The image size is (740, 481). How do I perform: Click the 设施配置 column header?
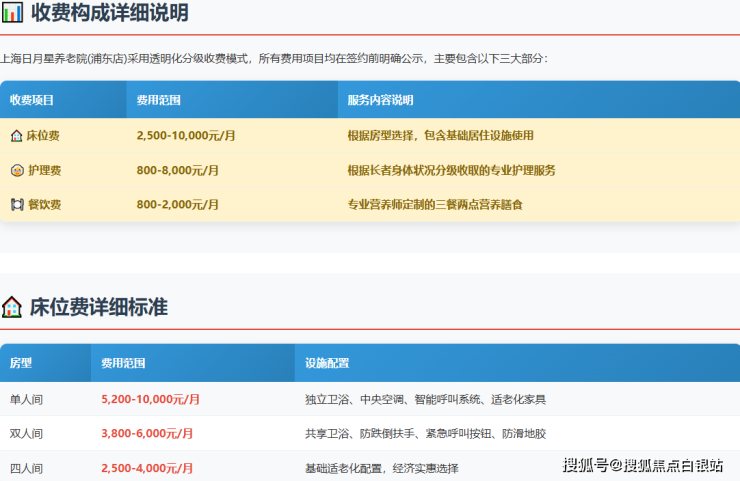click(327, 363)
